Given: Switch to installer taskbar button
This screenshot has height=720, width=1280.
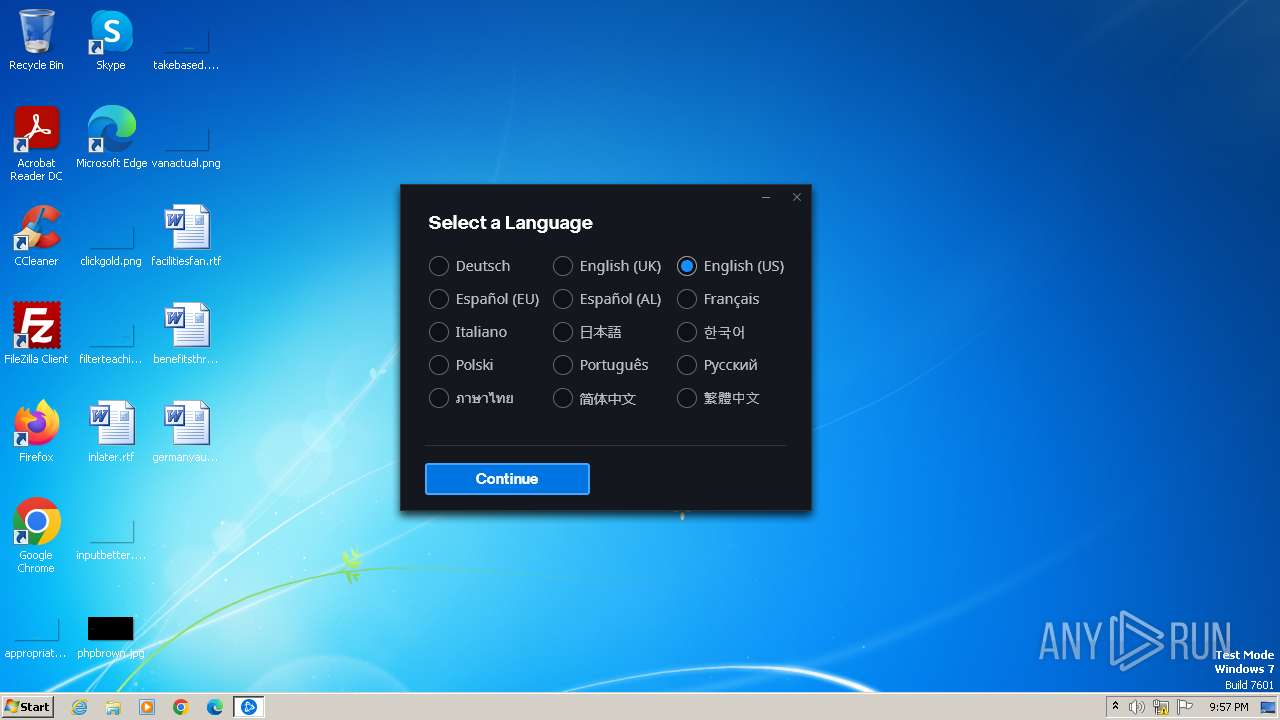Looking at the screenshot, I should [x=249, y=707].
